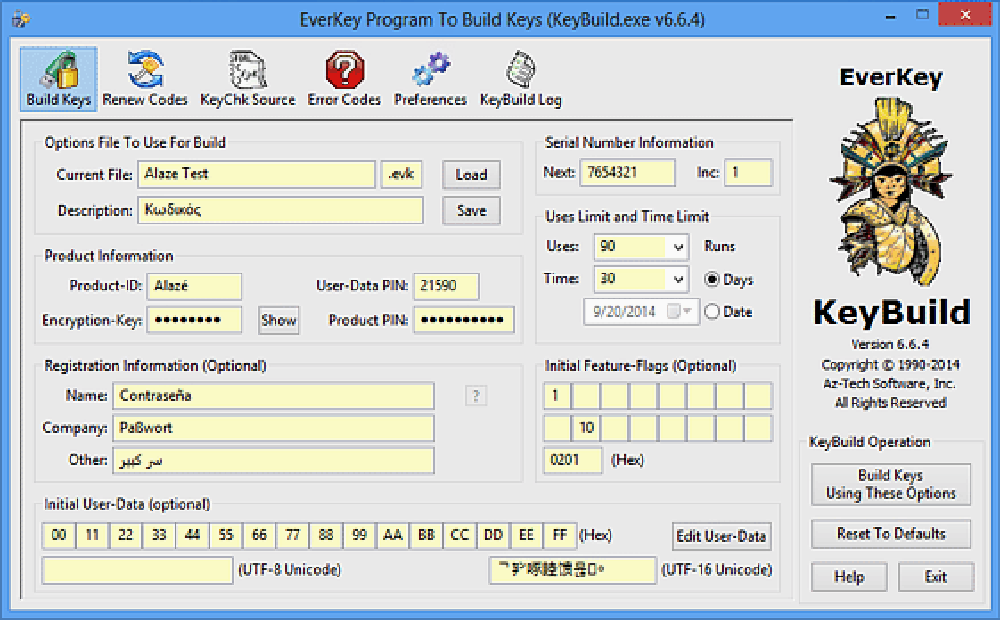Click the .evk extension field
The height and width of the screenshot is (620, 1000).
[x=402, y=174]
